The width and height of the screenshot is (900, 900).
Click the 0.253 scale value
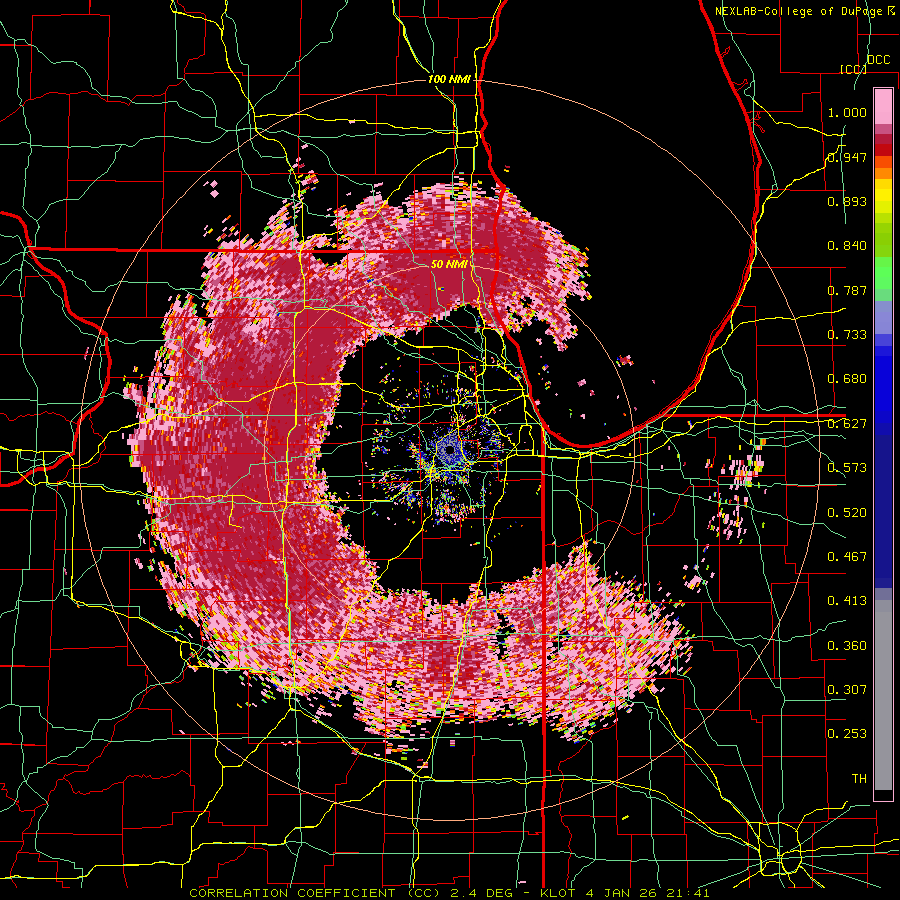pos(847,734)
